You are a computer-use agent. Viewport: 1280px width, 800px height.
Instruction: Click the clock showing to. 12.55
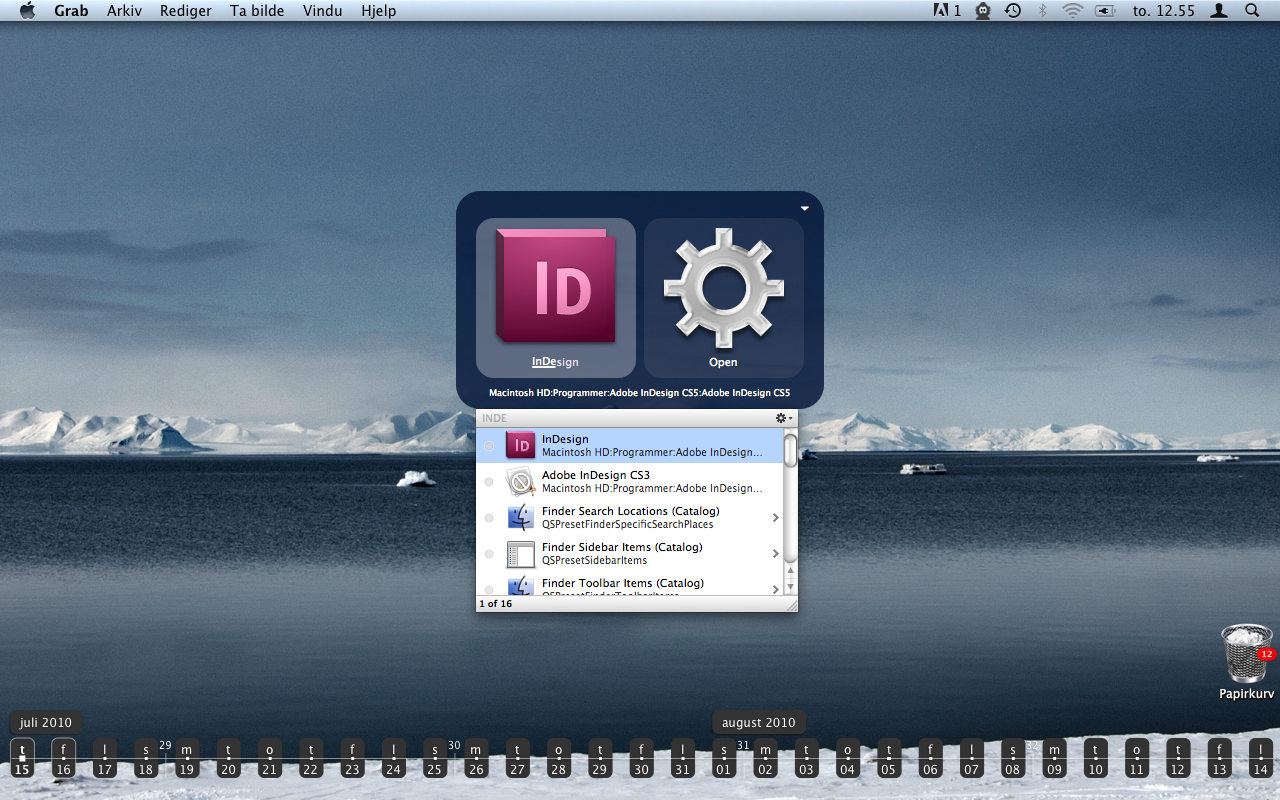[x=1164, y=11]
